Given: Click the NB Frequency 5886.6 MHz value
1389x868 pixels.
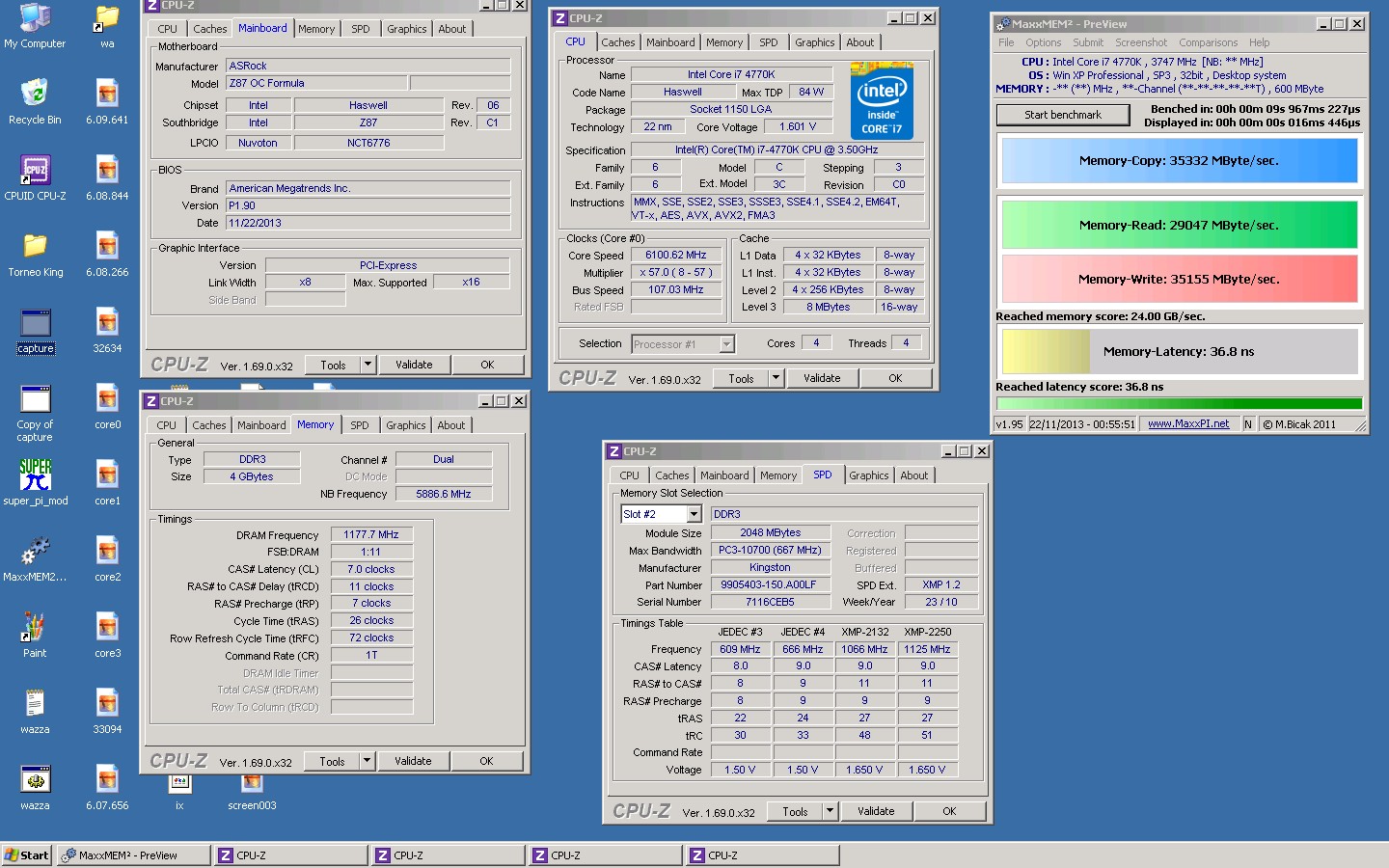Looking at the screenshot, I should click(x=444, y=494).
